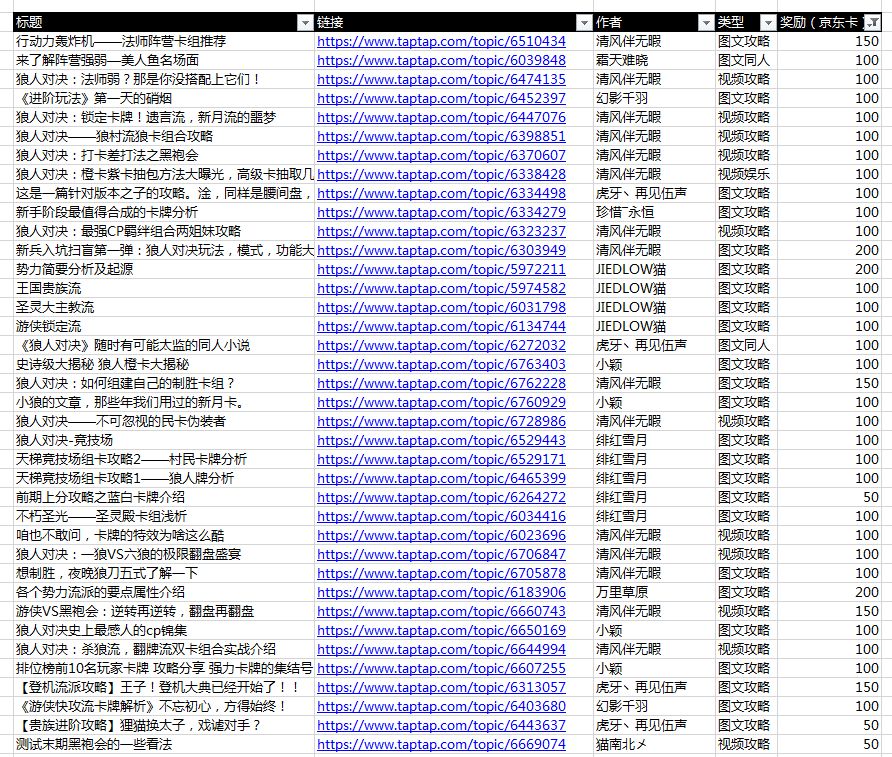Screen dimensions: 892x757
Task: Visit the topic/6760929 link
Action: coord(441,403)
